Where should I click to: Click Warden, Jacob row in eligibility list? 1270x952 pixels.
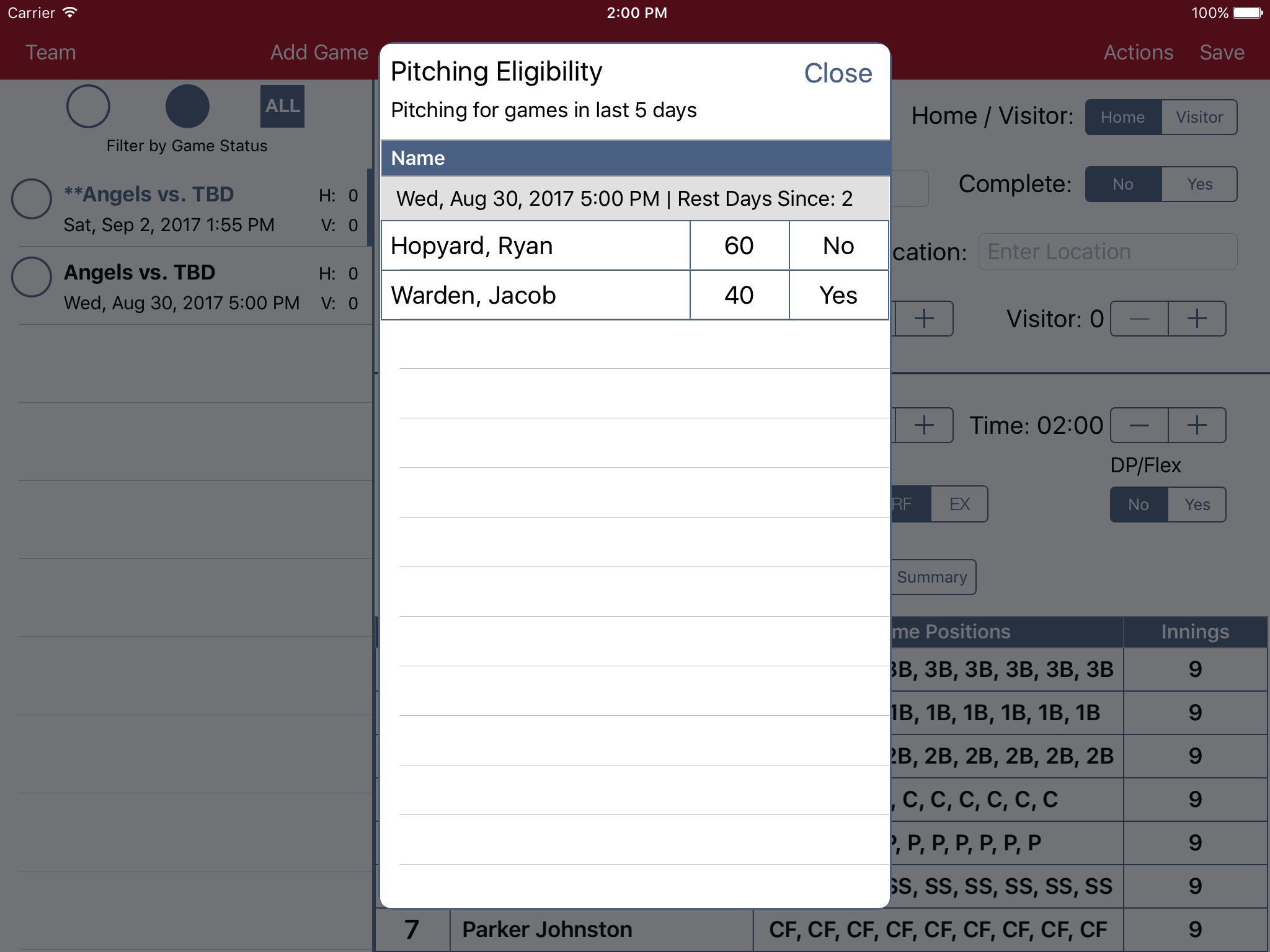point(634,294)
